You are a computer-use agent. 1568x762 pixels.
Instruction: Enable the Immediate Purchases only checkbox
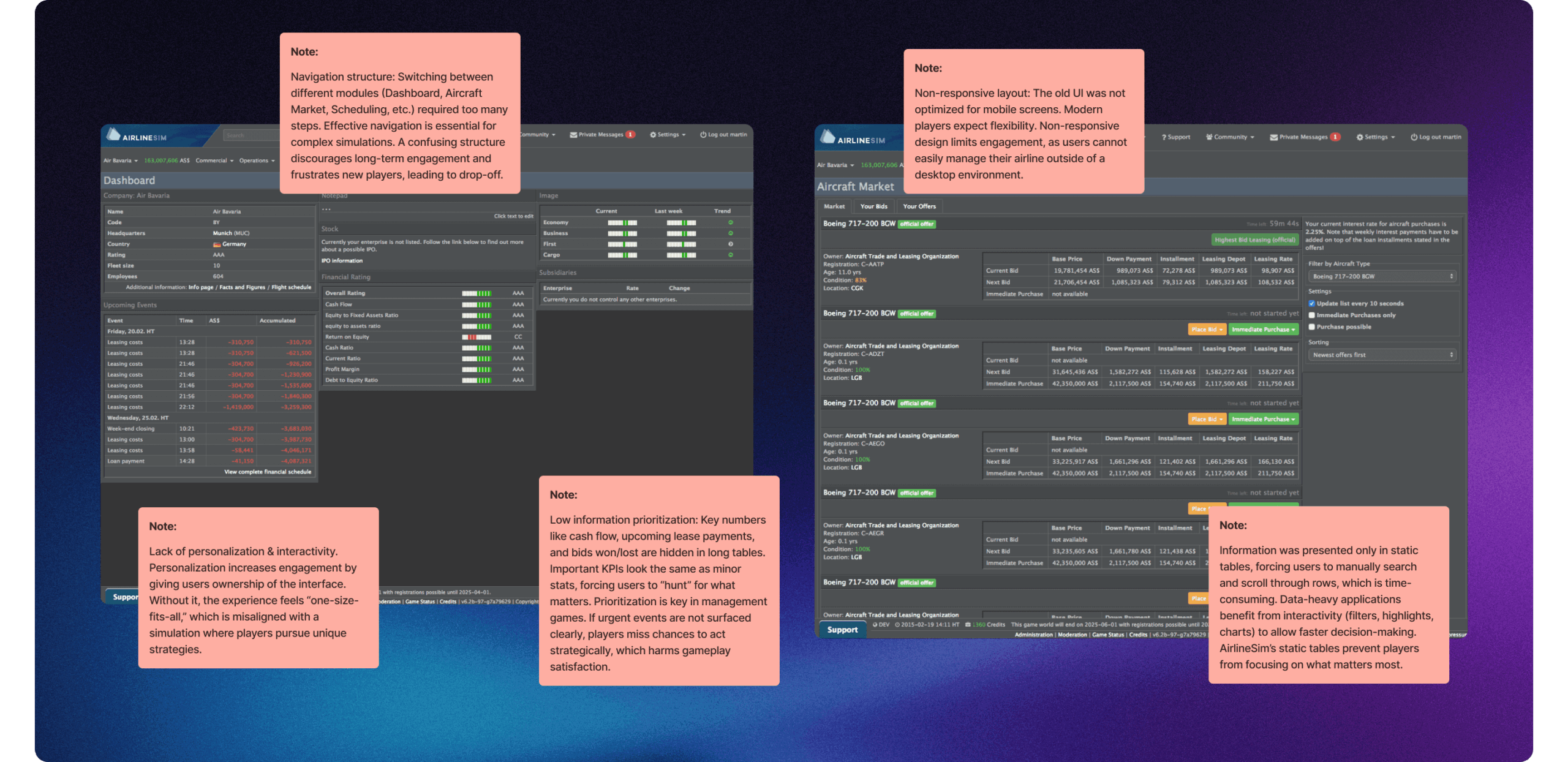(1311, 315)
